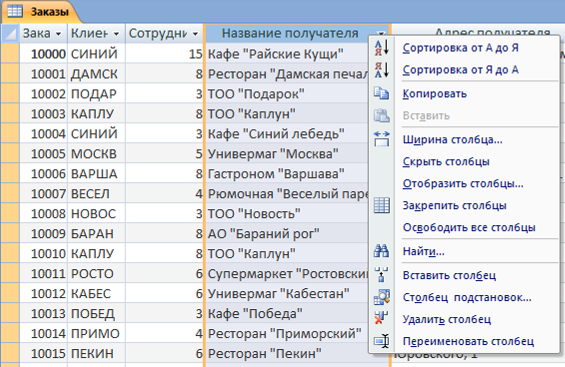Viewport: 565px width, 367px height.
Task: Click the select-all corner of datasheet
Action: point(10,33)
